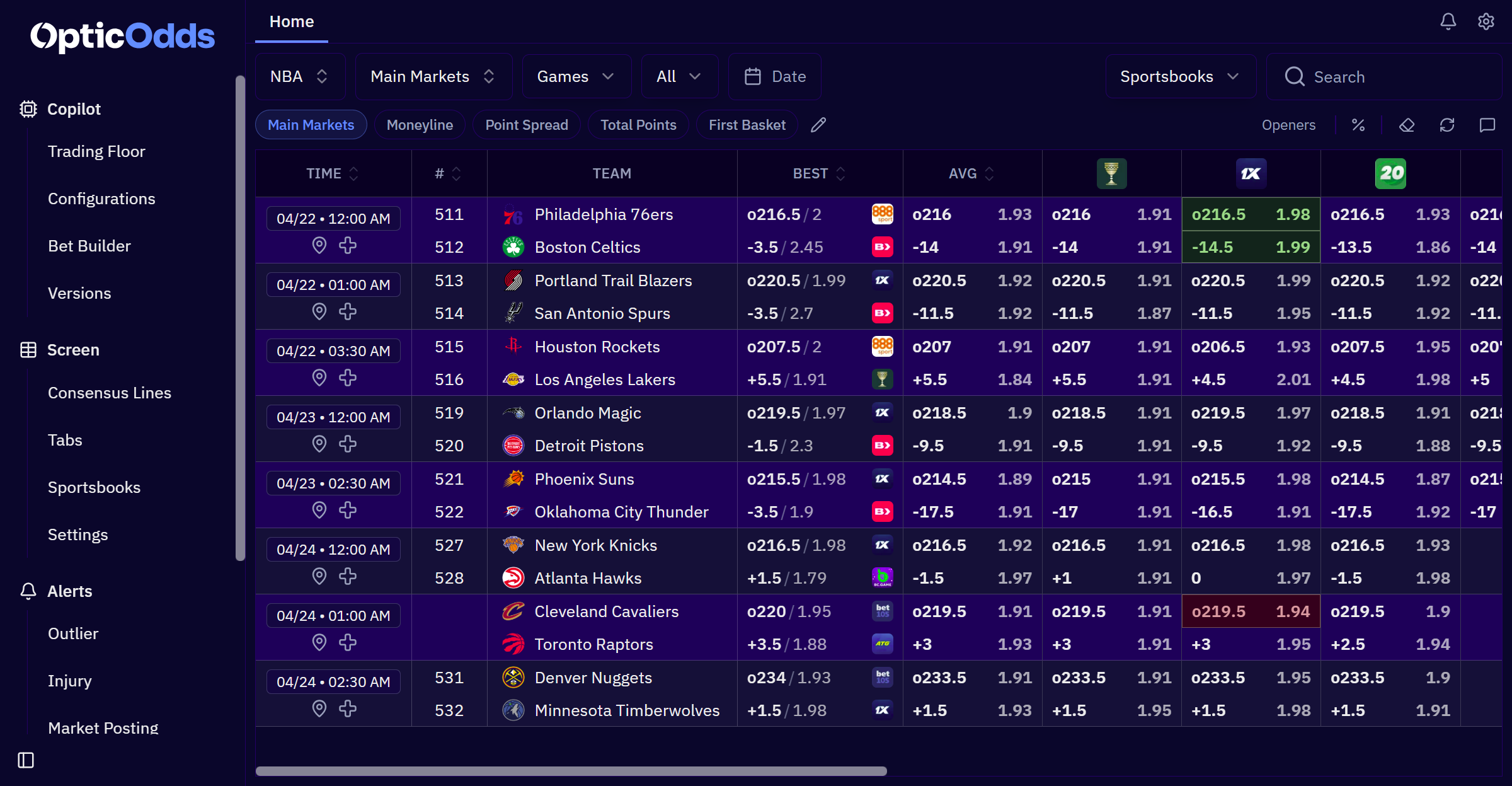The width and height of the screenshot is (1512, 786).
Task: Click the Date picker button
Action: pos(775,76)
